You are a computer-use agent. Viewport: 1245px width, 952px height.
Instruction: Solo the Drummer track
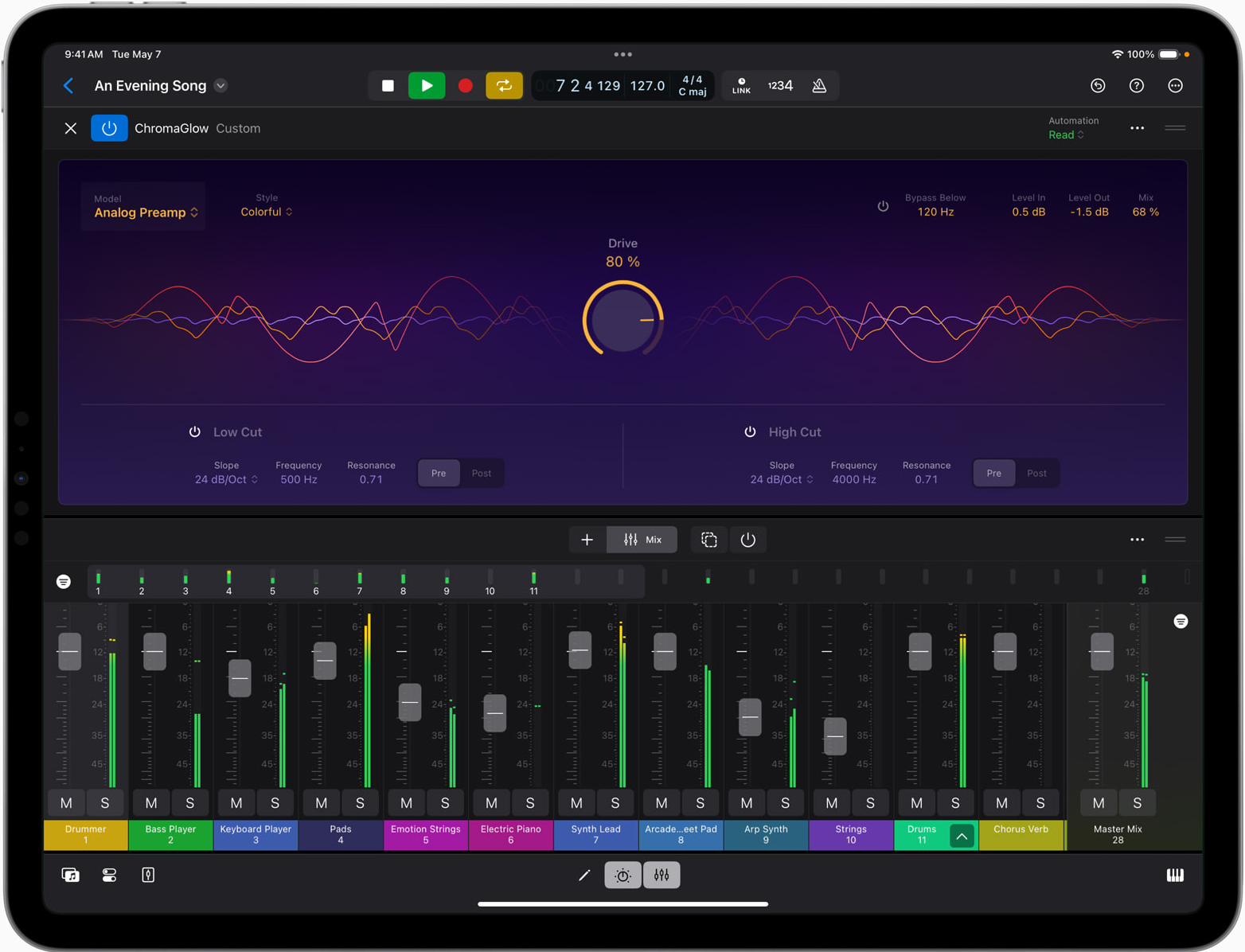[x=105, y=802]
